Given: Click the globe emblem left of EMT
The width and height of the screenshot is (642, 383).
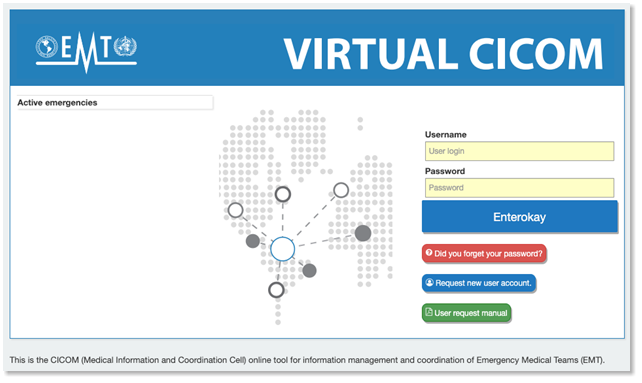Looking at the screenshot, I should [47, 46].
